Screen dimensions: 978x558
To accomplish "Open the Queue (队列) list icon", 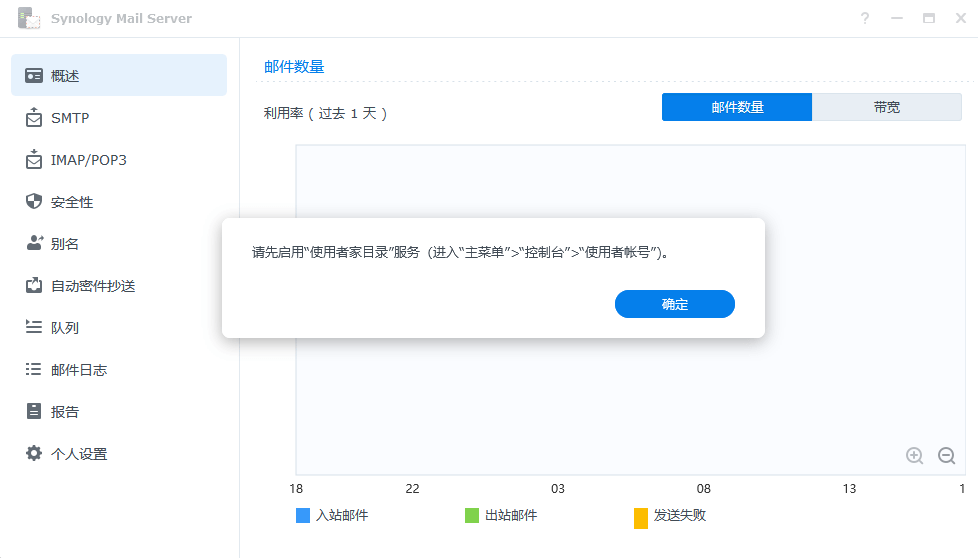I will tap(34, 328).
